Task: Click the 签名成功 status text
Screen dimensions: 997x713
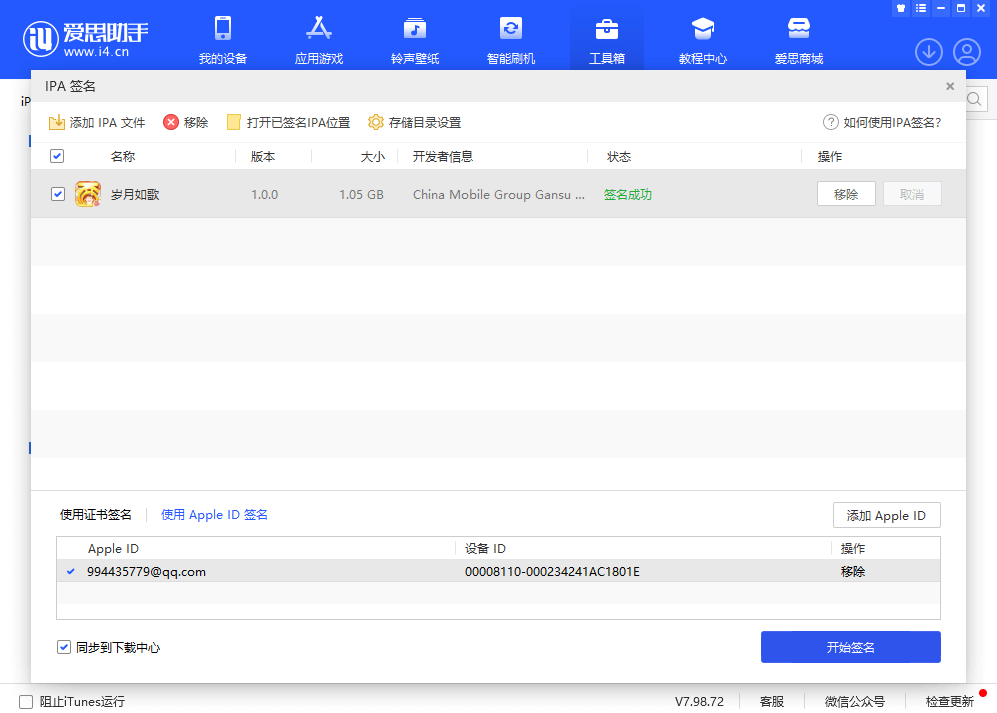Action: (628, 195)
